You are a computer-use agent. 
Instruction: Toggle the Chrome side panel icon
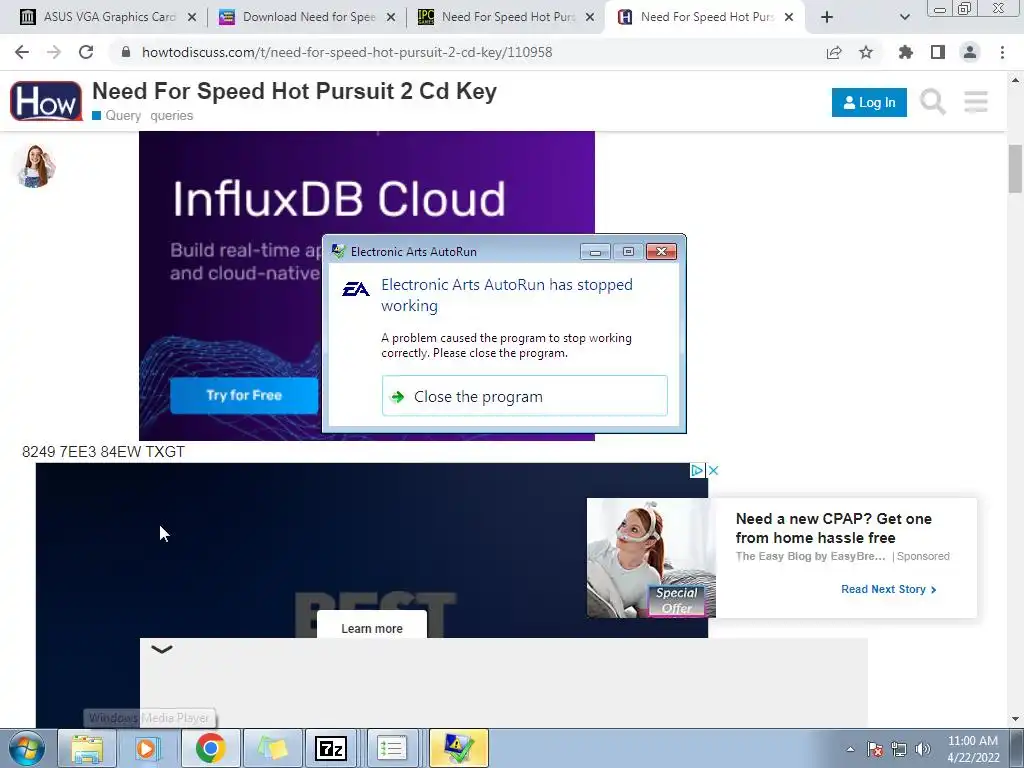[x=938, y=52]
